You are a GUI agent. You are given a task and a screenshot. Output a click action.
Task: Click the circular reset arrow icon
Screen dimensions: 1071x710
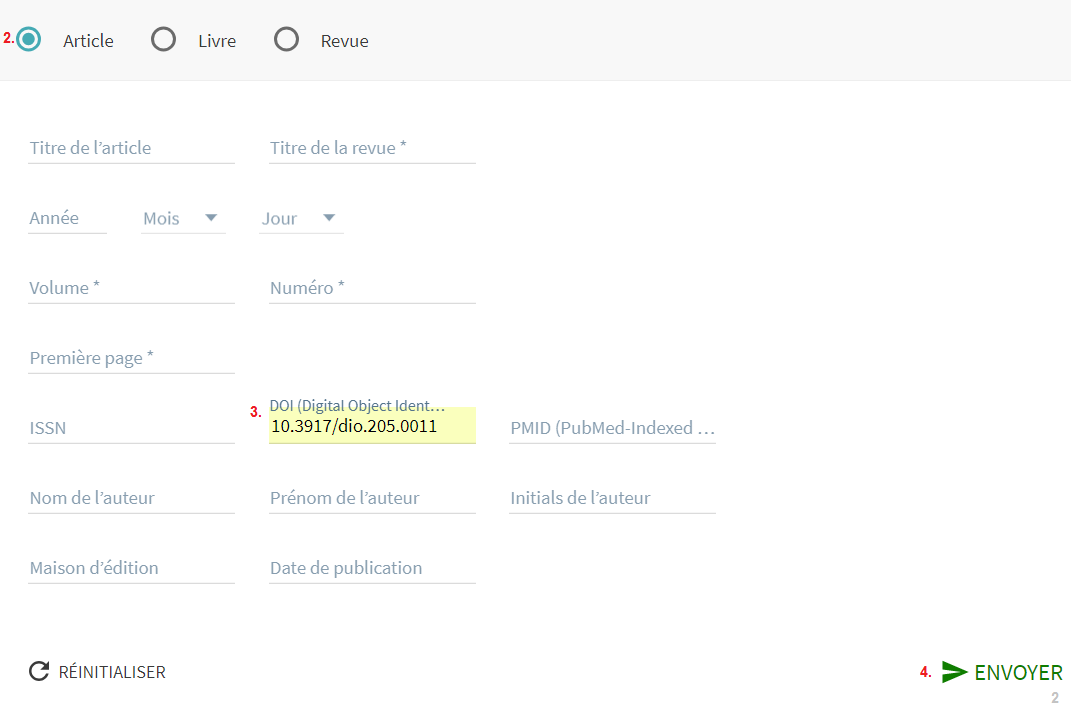[x=39, y=672]
